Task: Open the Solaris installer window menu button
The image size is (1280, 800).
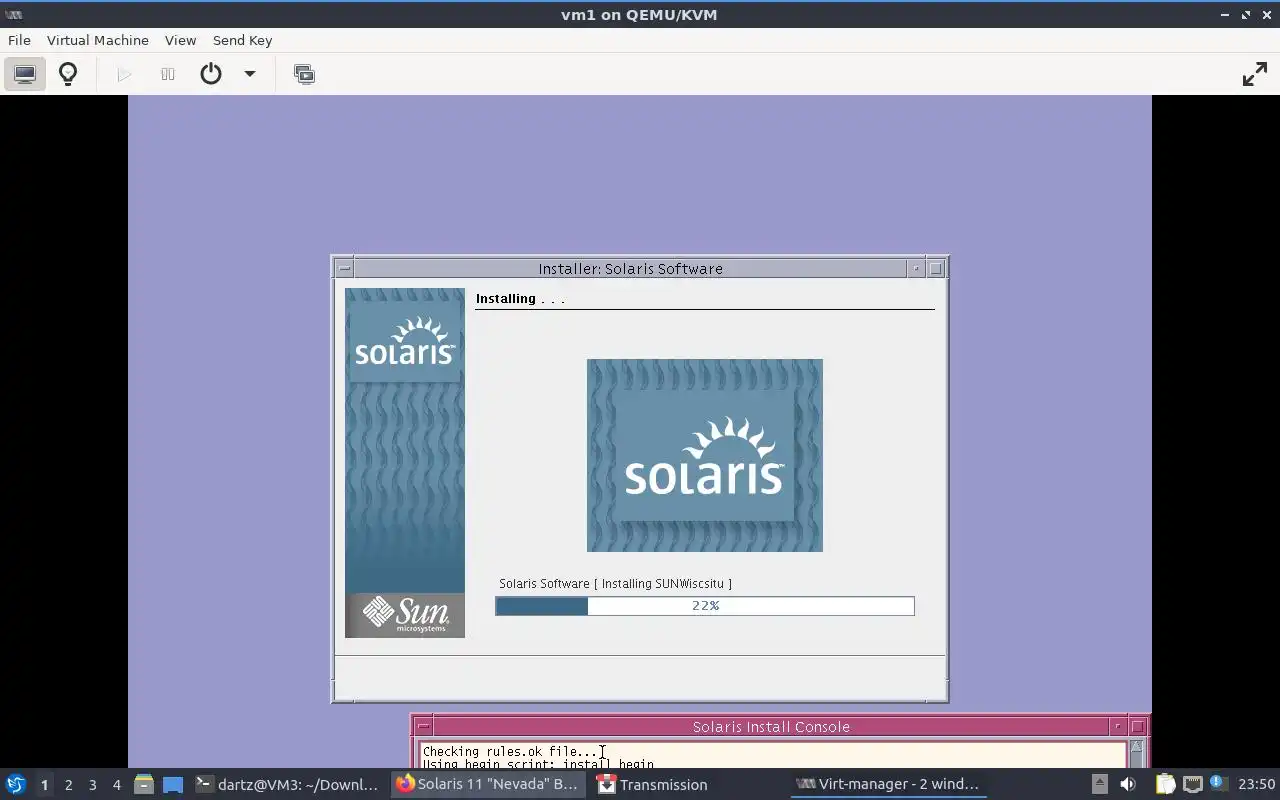Action: click(344, 268)
